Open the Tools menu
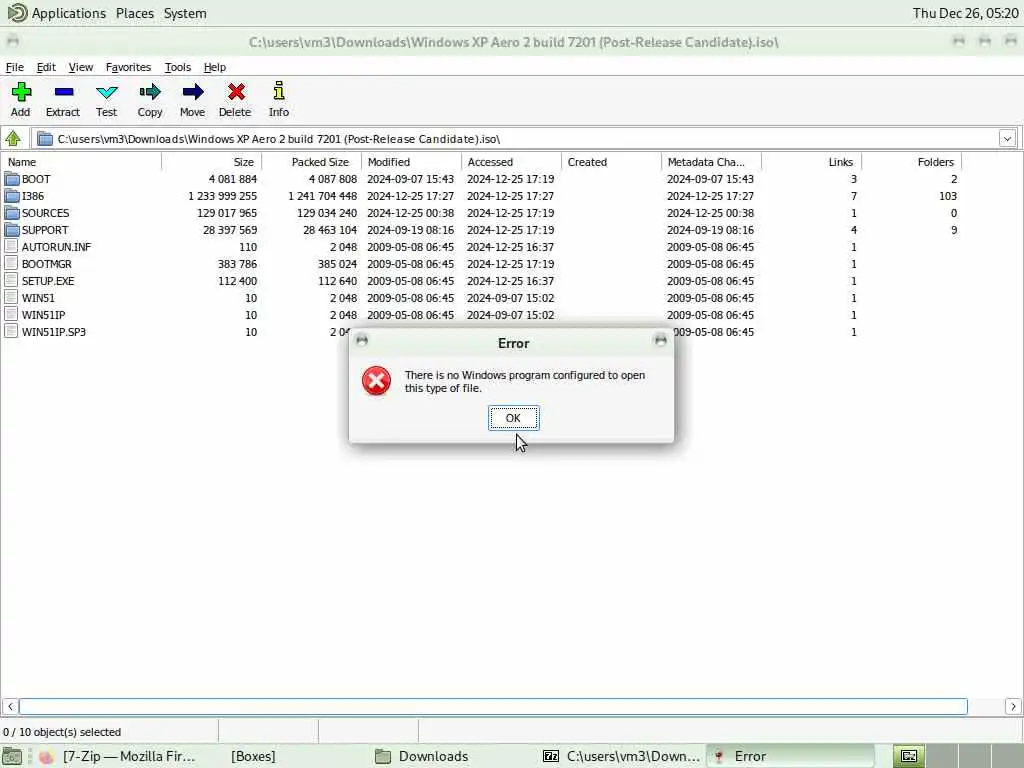Viewport: 1024px width, 768px height. pyautogui.click(x=178, y=67)
